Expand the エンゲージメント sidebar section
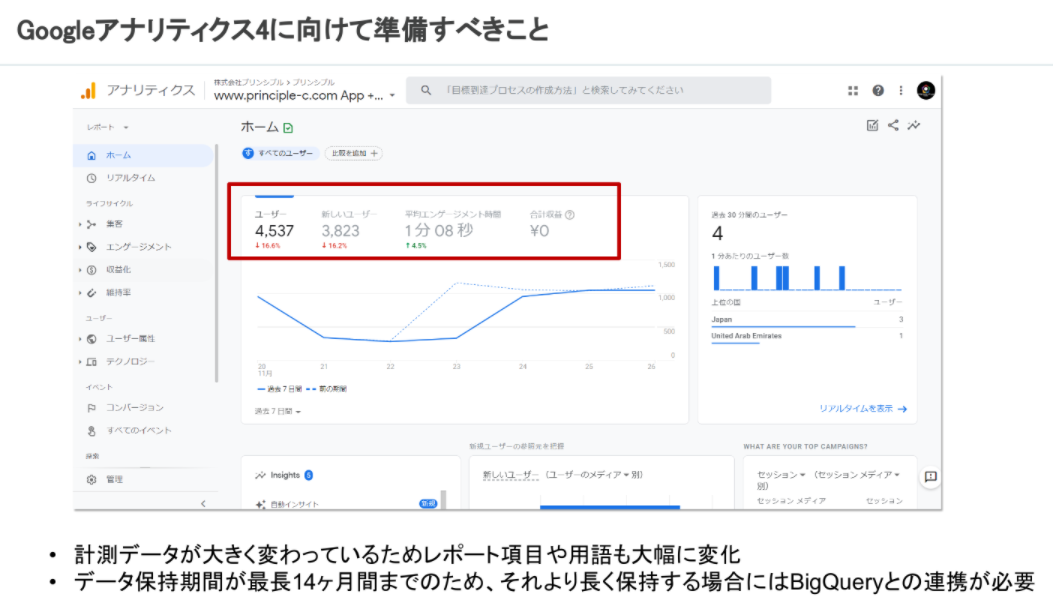This screenshot has width=1053, height=611. coord(138,246)
